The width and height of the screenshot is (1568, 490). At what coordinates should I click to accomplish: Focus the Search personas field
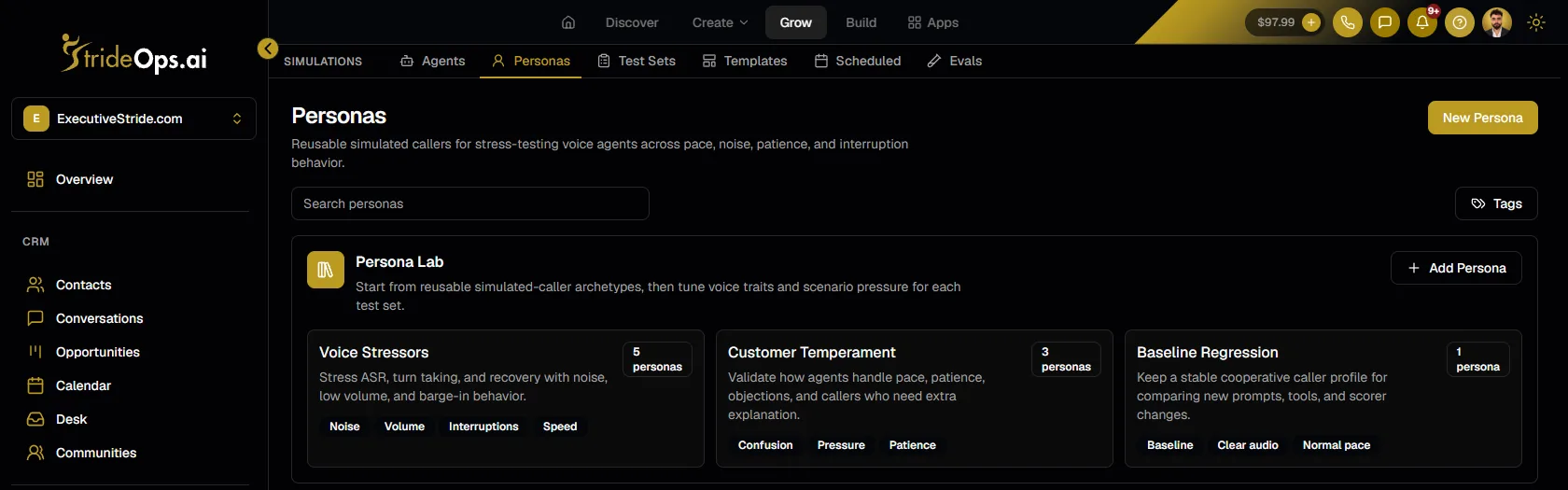[470, 203]
